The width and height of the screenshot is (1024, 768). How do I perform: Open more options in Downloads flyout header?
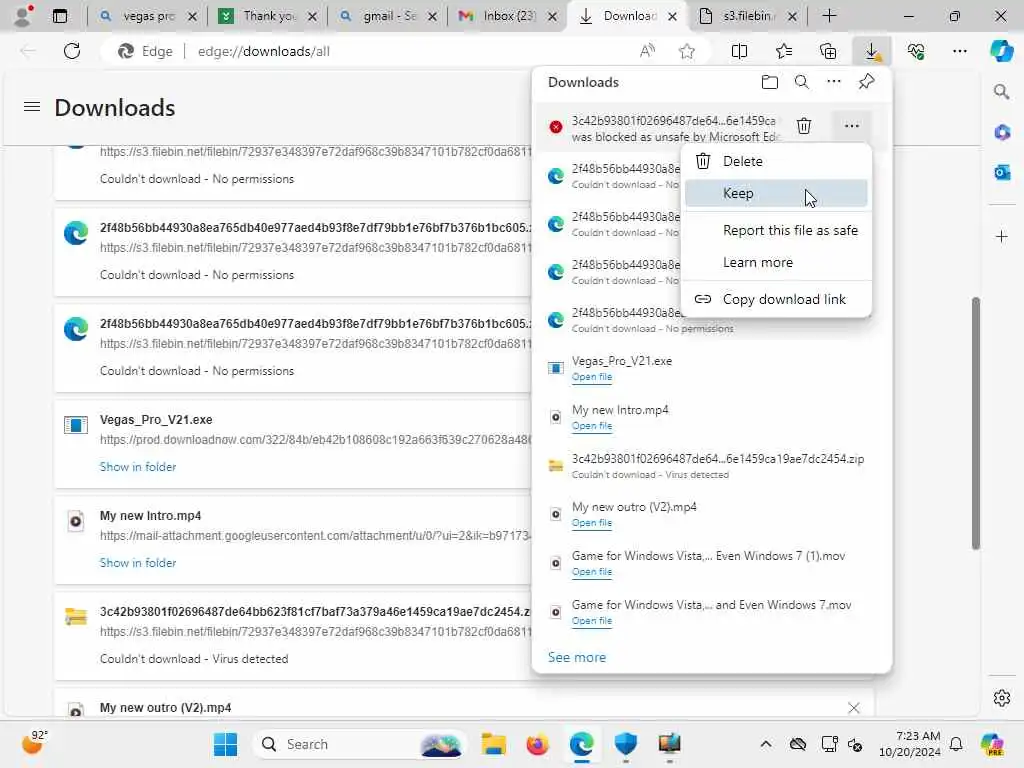tap(834, 82)
